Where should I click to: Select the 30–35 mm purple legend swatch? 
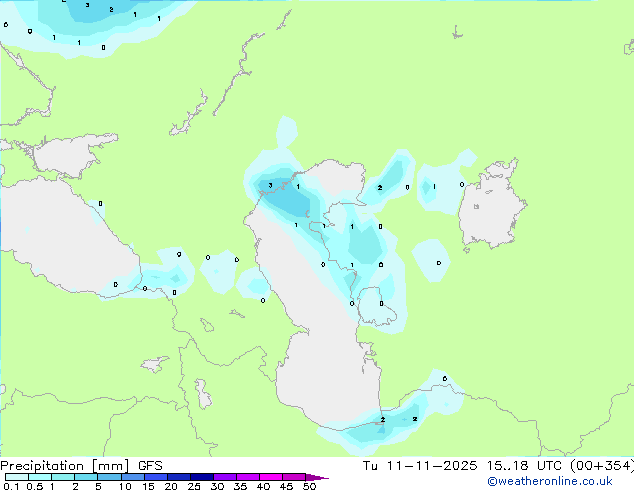(x=224, y=477)
